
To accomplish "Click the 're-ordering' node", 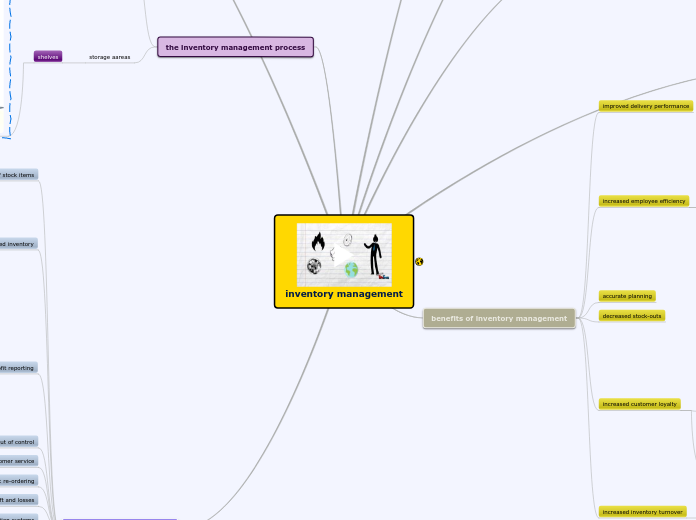I will pyautogui.click(x=18, y=481).
